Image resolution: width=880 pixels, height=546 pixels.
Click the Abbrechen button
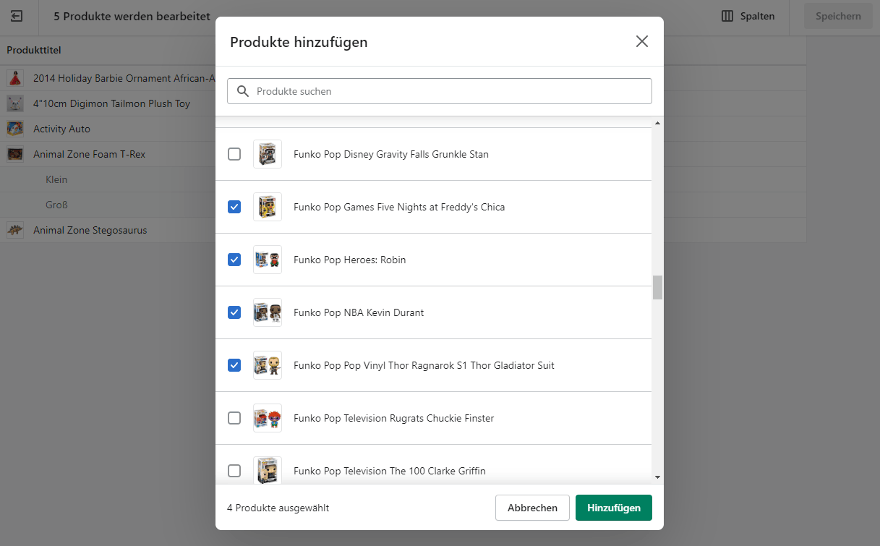point(532,507)
